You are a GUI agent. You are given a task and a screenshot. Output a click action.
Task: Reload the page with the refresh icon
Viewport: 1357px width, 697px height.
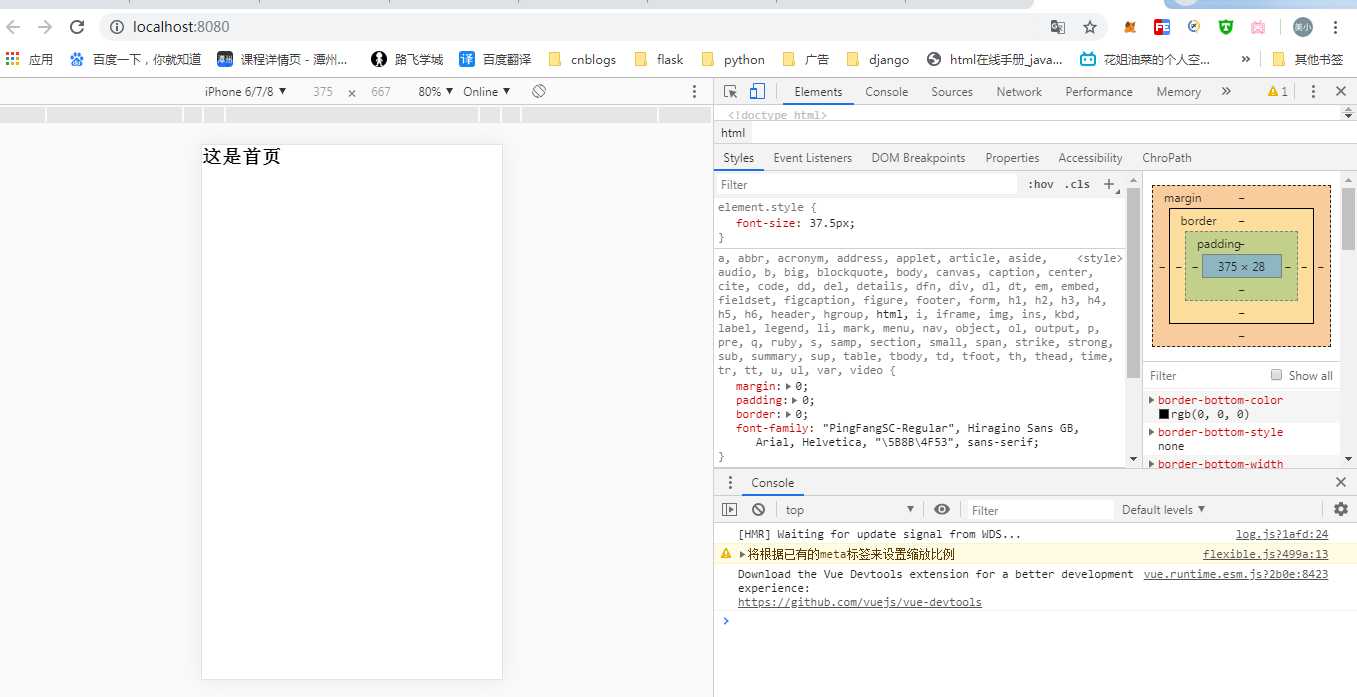click(77, 27)
